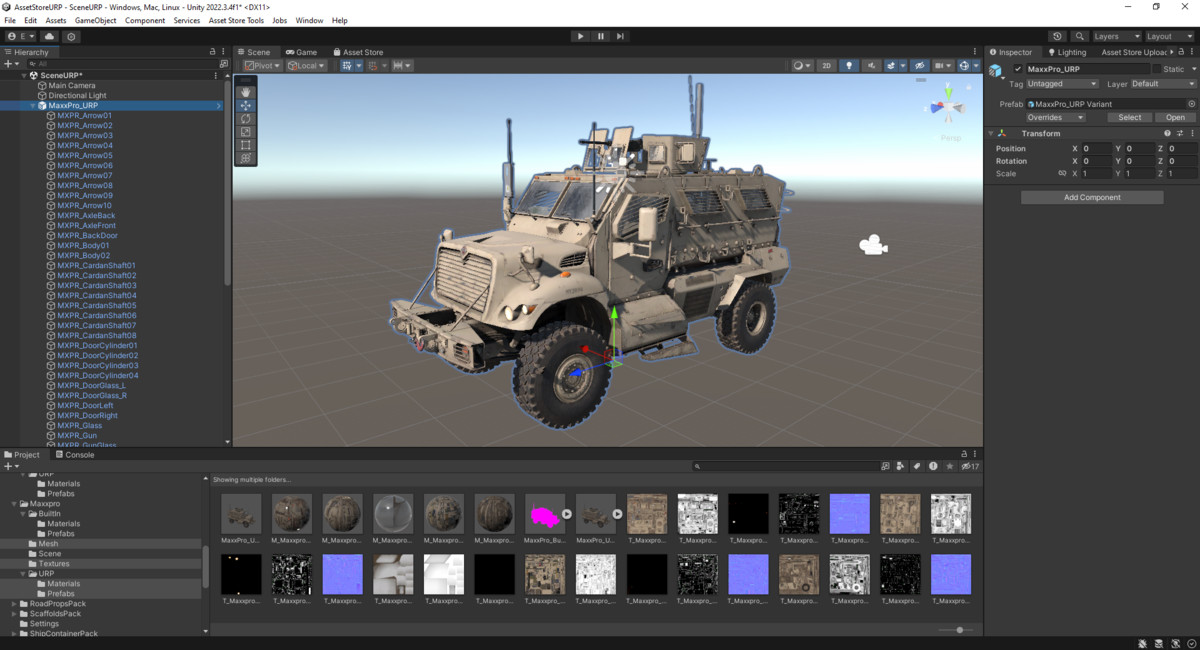Toggle 2D scene view mode
This screenshot has height=650, width=1200.
(826, 66)
